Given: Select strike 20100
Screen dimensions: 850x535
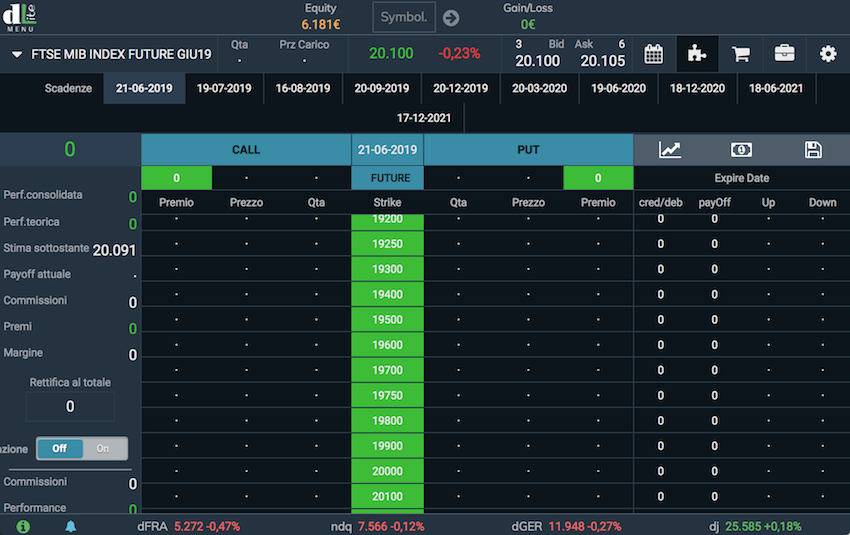Looking at the screenshot, I should (x=388, y=497).
